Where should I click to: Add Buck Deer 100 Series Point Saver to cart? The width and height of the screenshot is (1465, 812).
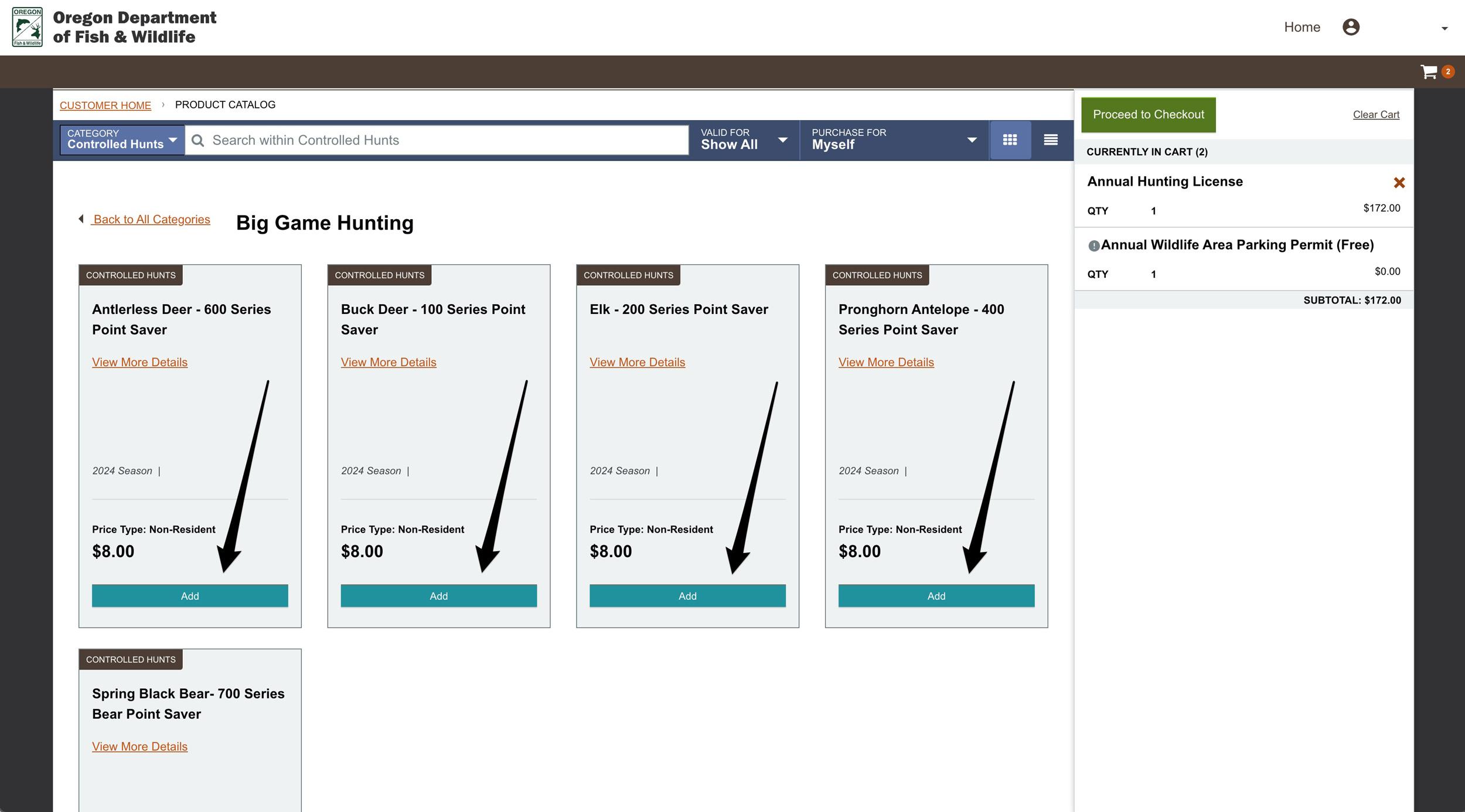point(438,596)
